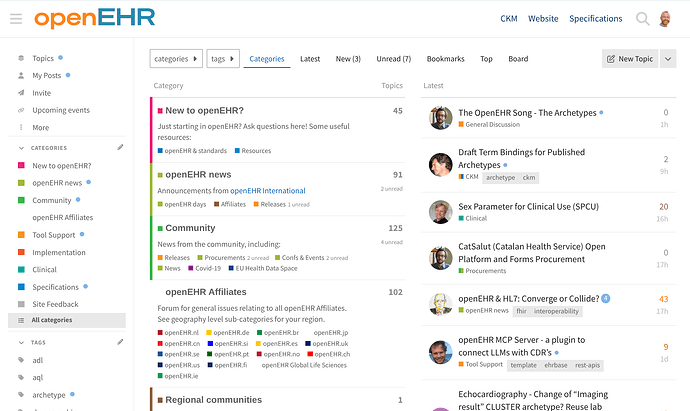This screenshot has width=690, height=411.
Task: Open the Bookmarks tab
Action: click(x=446, y=59)
